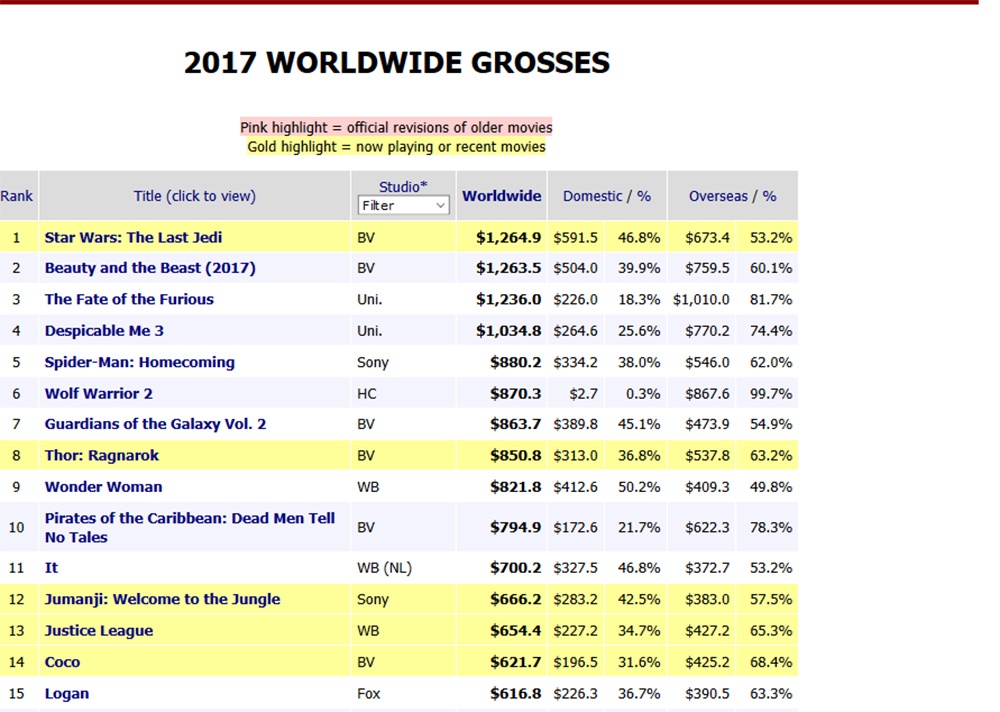1000x712 pixels.
Task: Open Star Wars: The Last Jedi
Action: pyautogui.click(x=133, y=237)
